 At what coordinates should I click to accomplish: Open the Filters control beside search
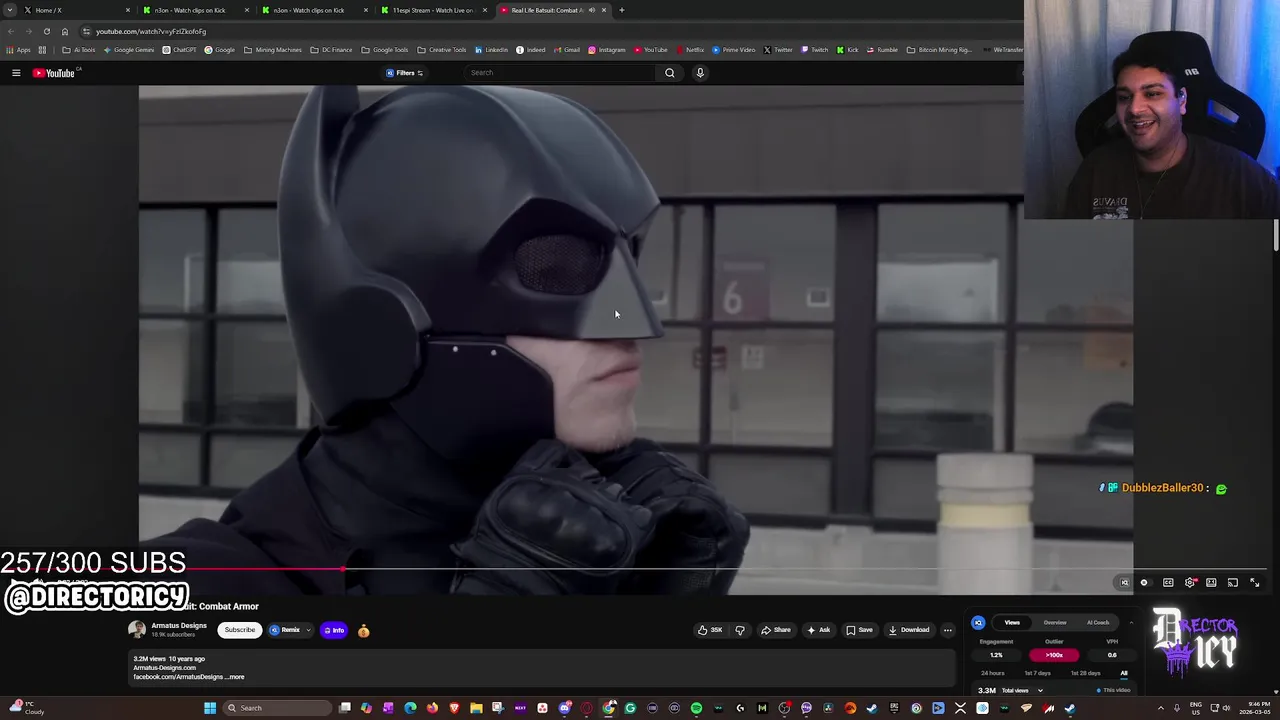[x=405, y=73]
